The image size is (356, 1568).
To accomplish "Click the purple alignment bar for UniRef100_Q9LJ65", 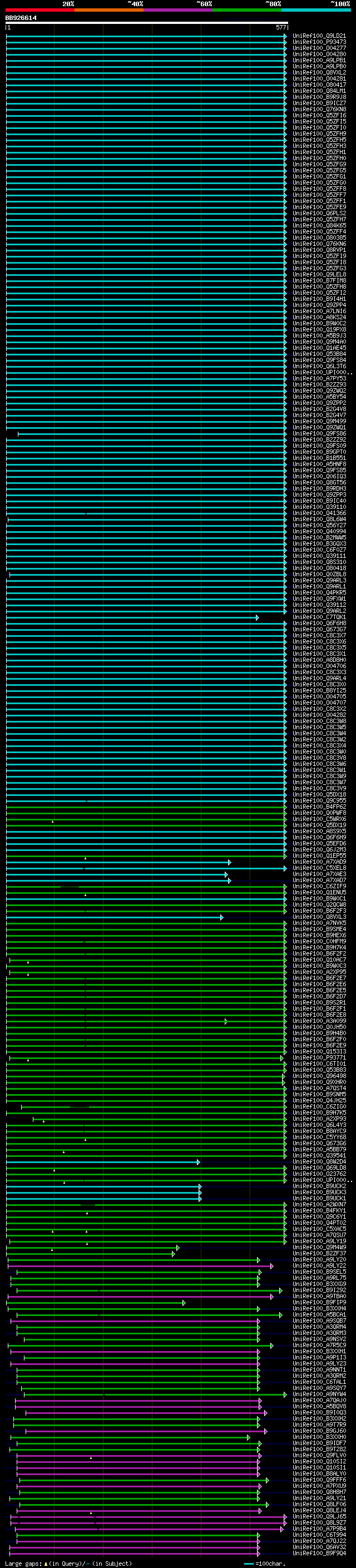I will coord(148,1517).
